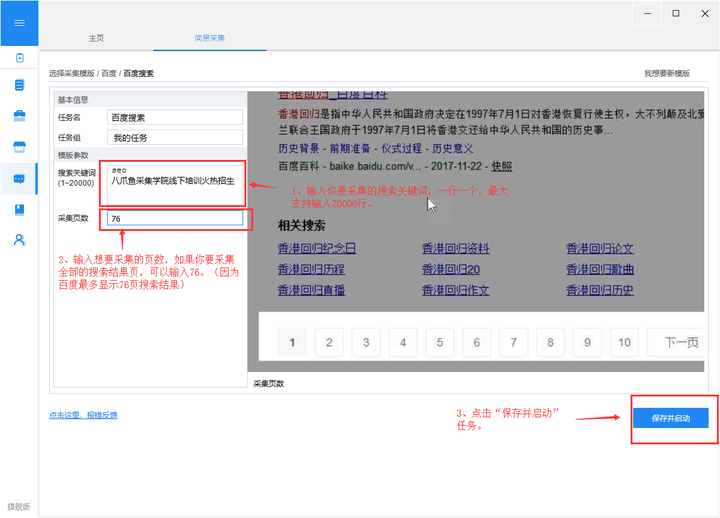This screenshot has height=518, width=720.
Task: Click 香港回归论文 related search link
Action: 600,248
